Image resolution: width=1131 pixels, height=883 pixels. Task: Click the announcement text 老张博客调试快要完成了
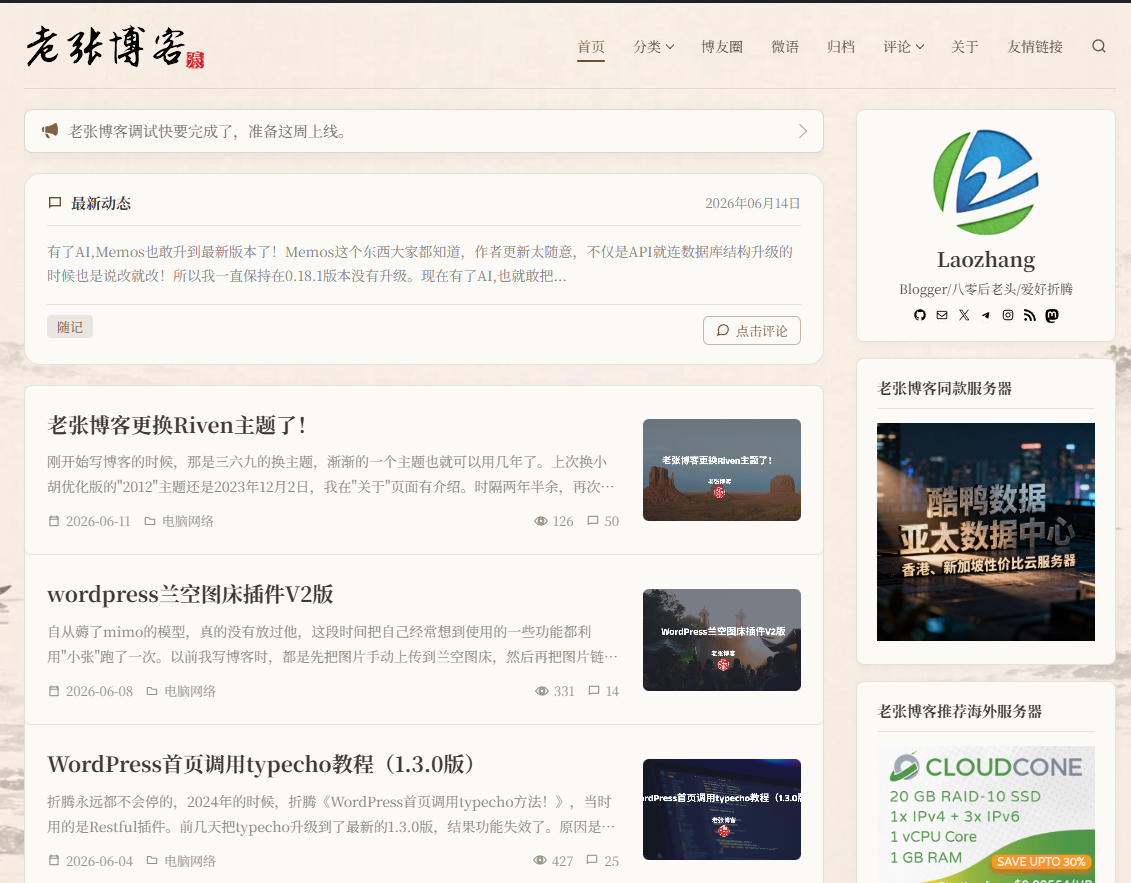coord(207,131)
